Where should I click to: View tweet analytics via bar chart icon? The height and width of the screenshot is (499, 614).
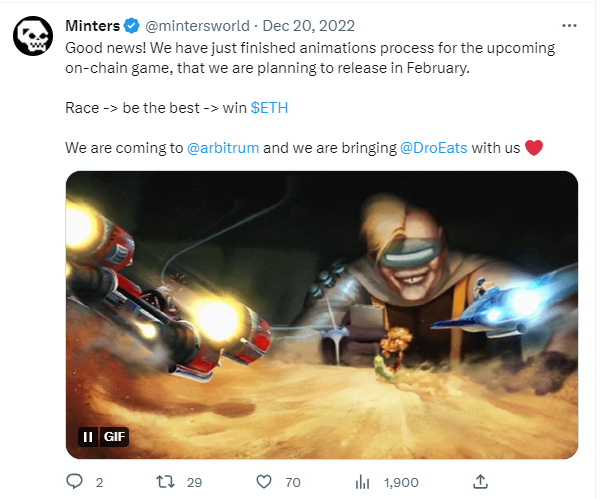[x=362, y=482]
